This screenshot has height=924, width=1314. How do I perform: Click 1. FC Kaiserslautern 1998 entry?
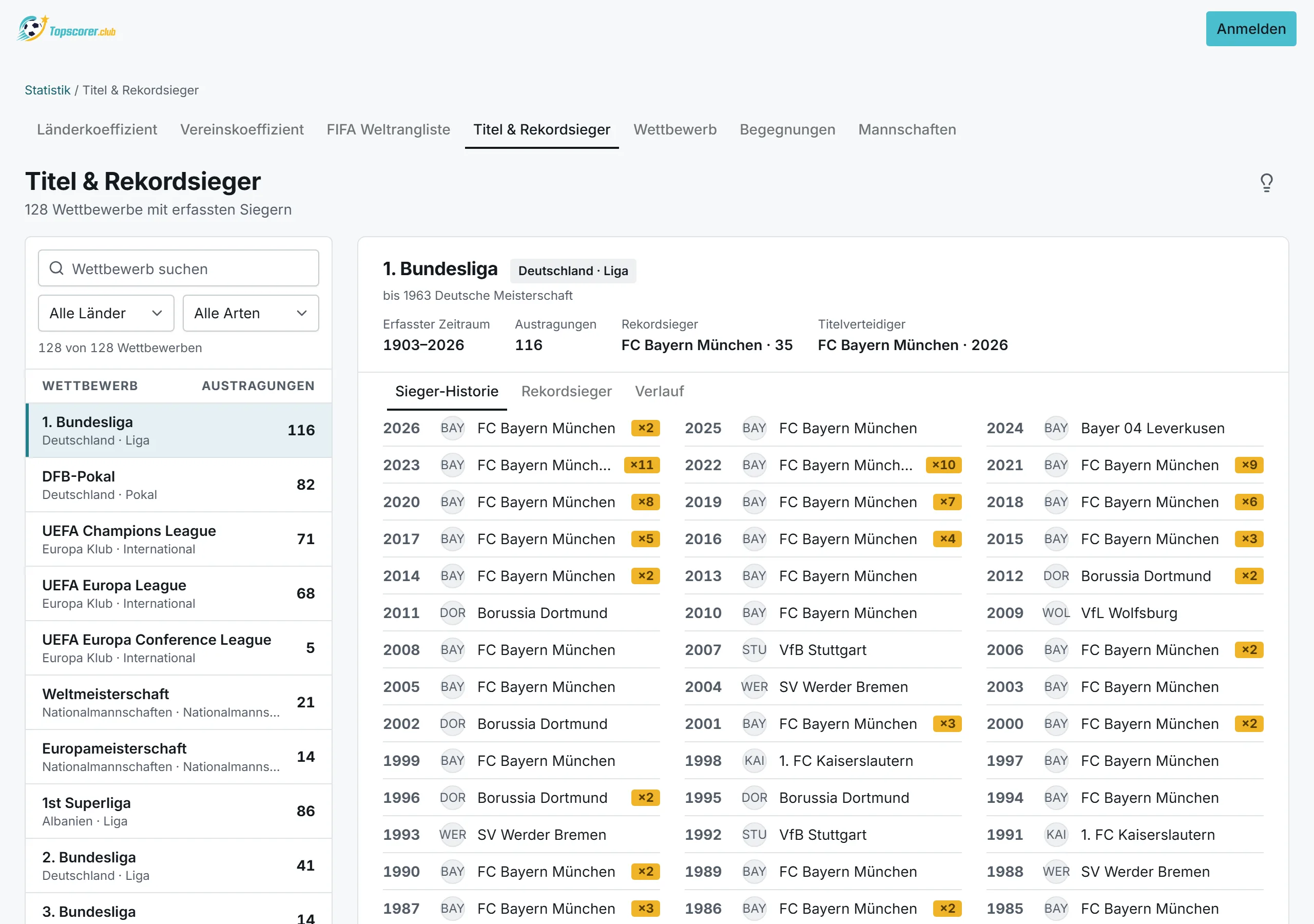coord(823,760)
